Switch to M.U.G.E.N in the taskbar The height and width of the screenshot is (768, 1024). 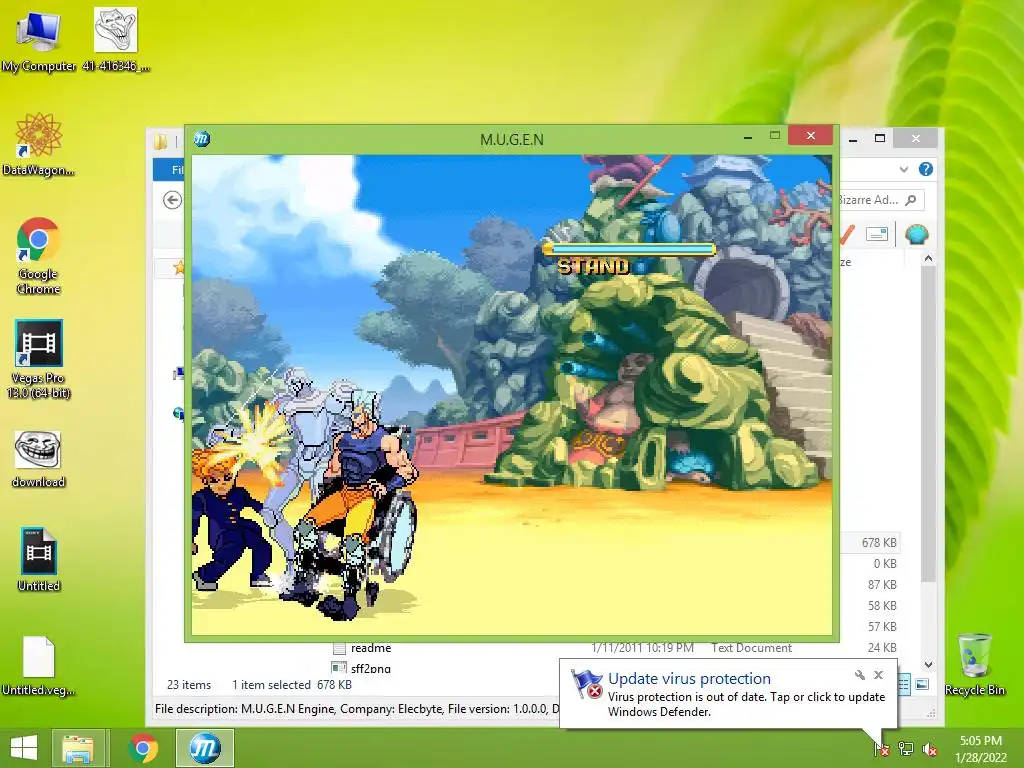[x=204, y=748]
